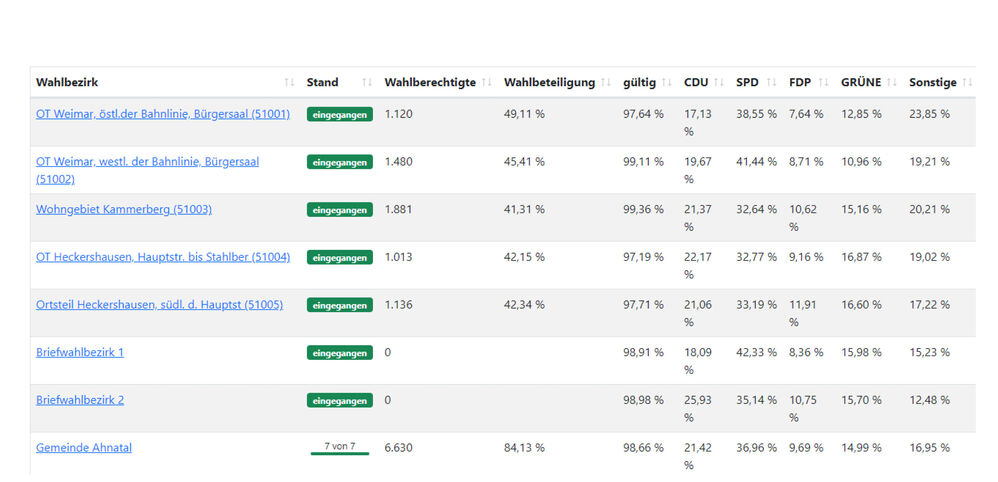998x482 pixels.
Task: Sort by SPD column arrows
Action: tap(771, 83)
